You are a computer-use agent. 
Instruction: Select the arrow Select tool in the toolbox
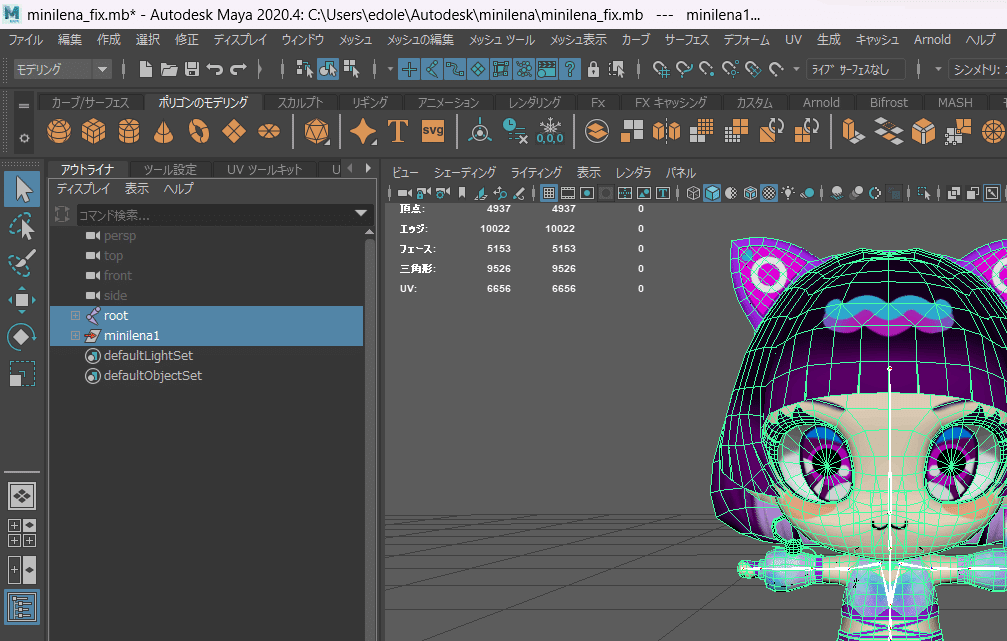click(x=22, y=189)
